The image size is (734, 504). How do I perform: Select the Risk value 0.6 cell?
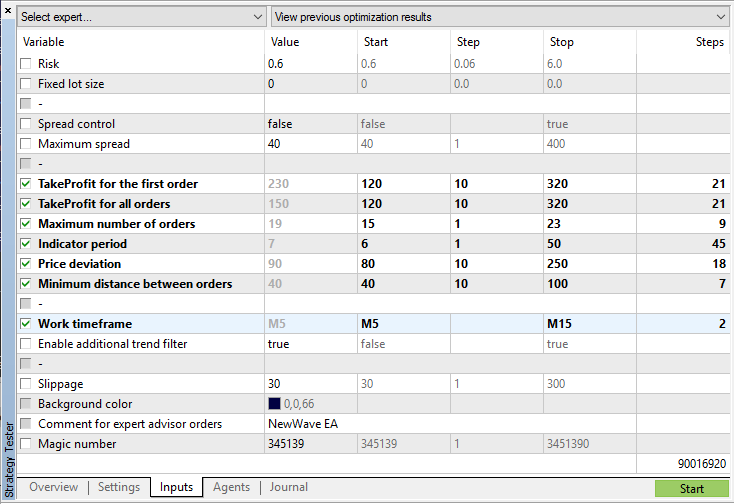tap(311, 64)
